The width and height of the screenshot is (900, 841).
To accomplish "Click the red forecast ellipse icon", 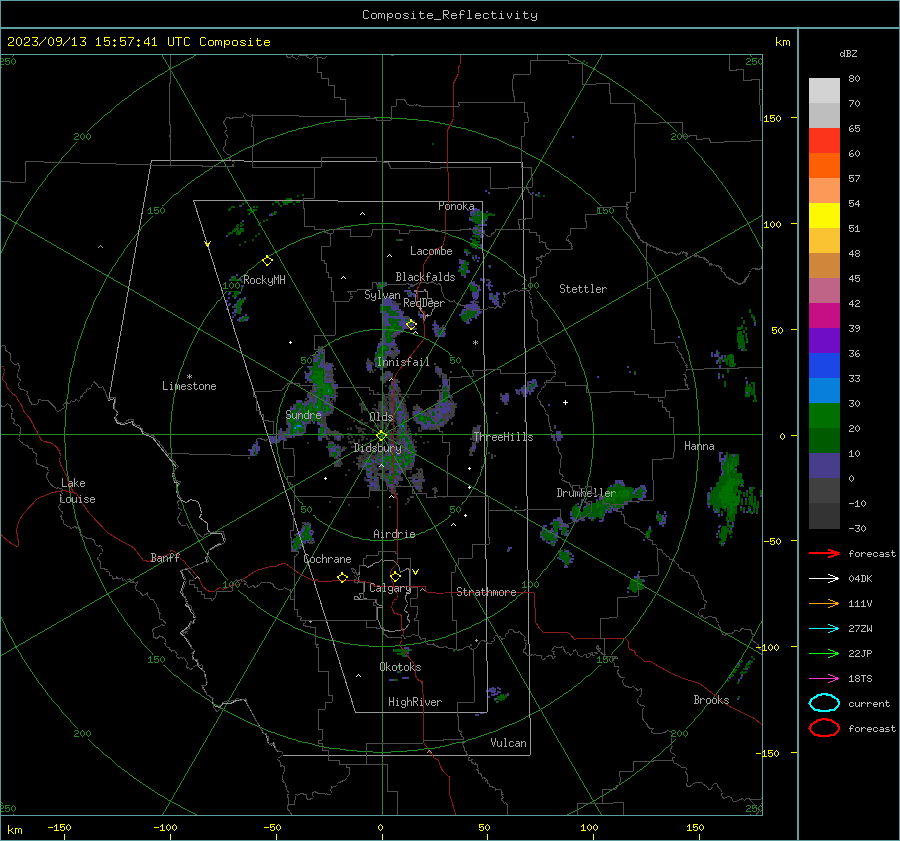I will pos(824,728).
